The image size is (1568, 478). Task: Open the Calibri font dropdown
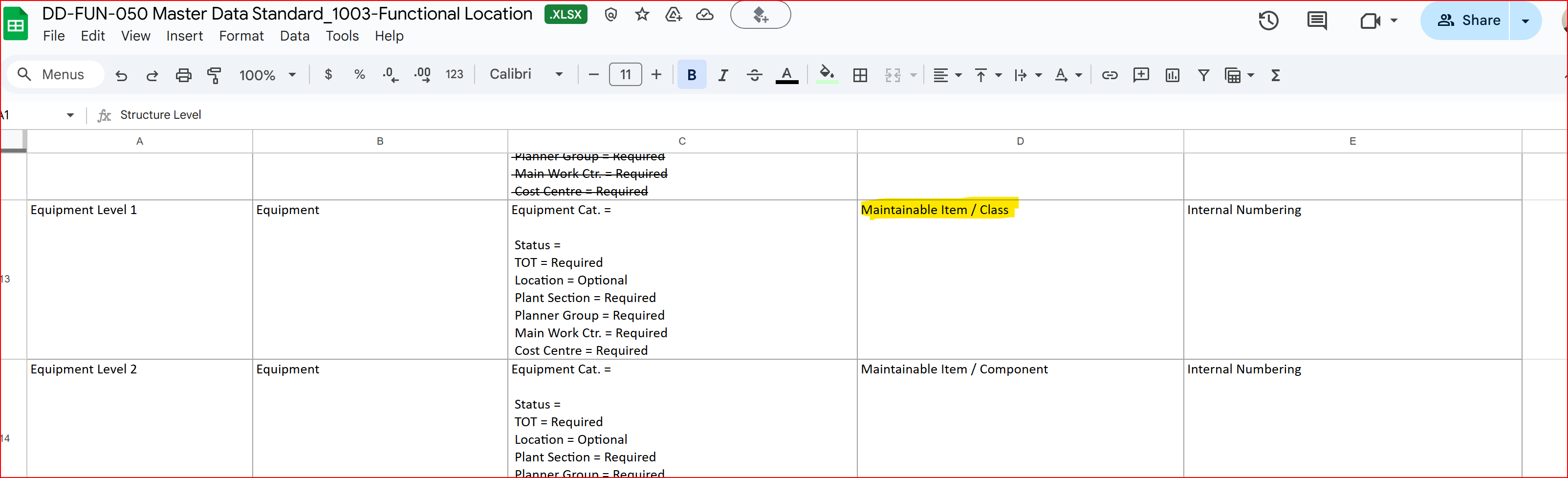click(x=526, y=74)
